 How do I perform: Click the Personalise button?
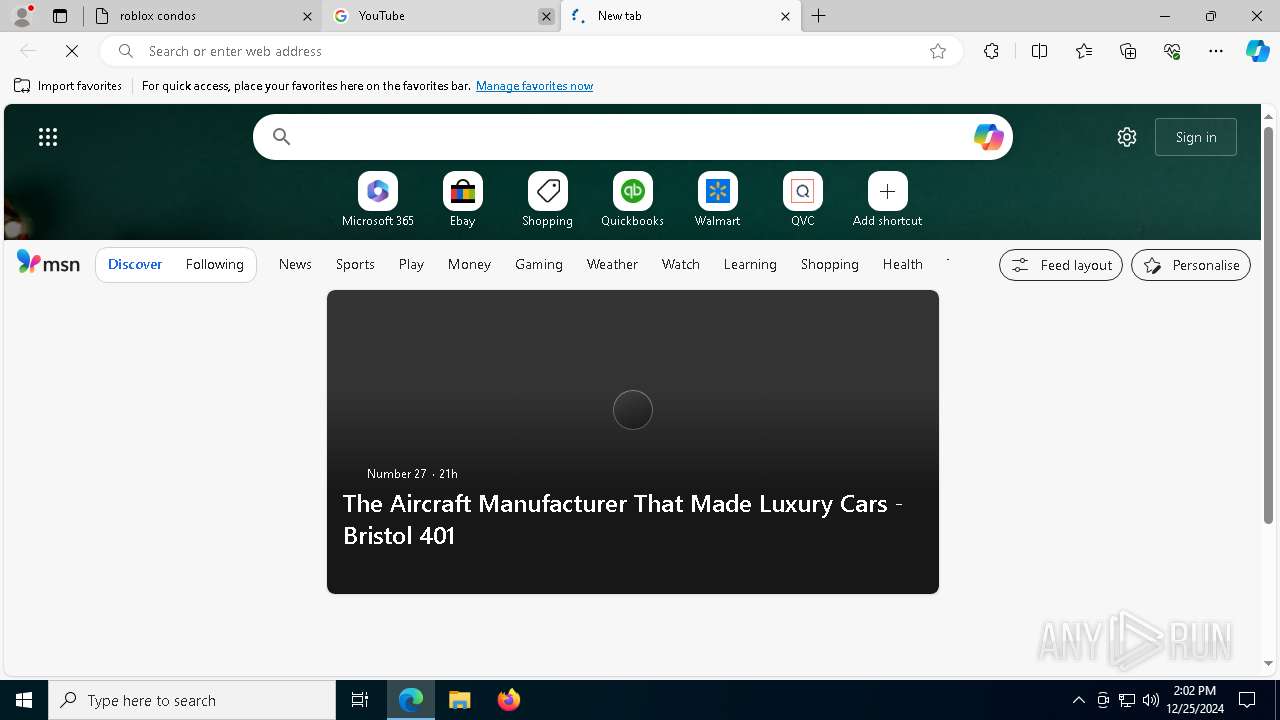(1191, 265)
